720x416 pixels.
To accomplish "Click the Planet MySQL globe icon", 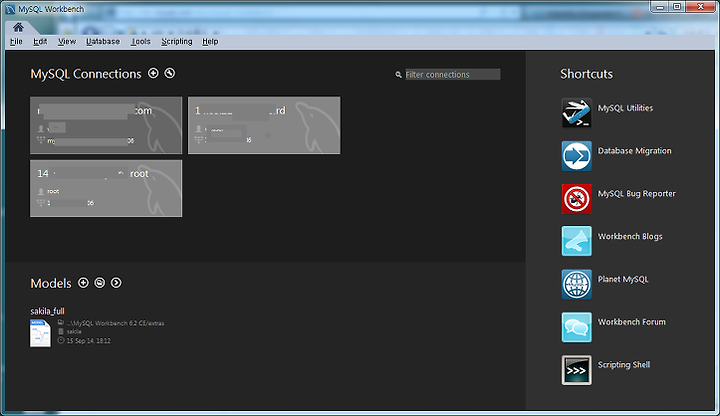I will (x=576, y=284).
